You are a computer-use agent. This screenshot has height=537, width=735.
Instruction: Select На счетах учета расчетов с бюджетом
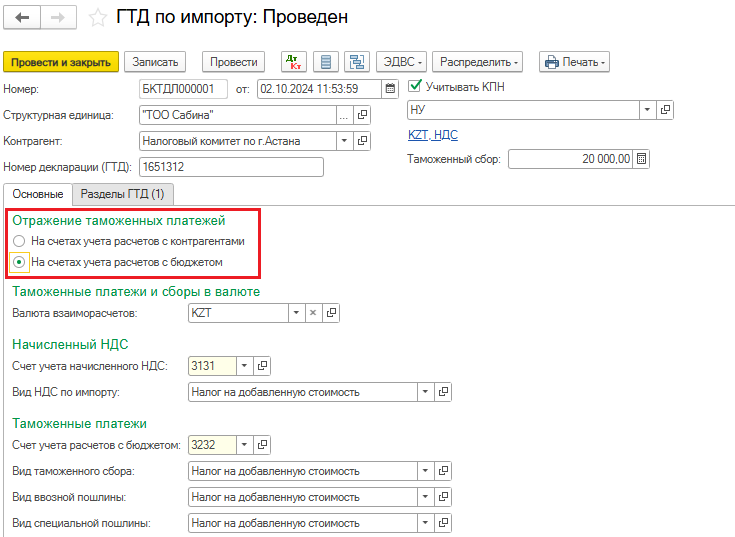coord(19,262)
